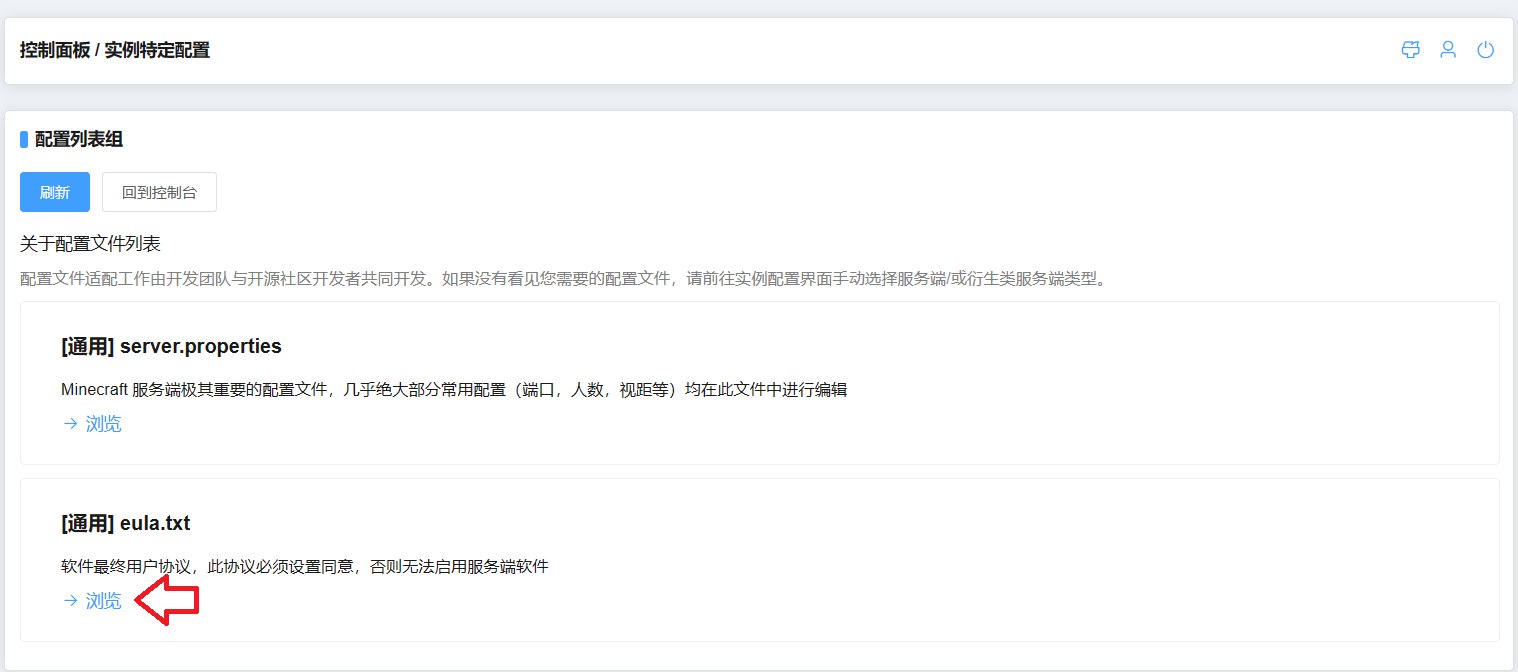Click the Minecraft 服务端 description text
Viewport: 1518px width, 672px height.
click(x=454, y=390)
